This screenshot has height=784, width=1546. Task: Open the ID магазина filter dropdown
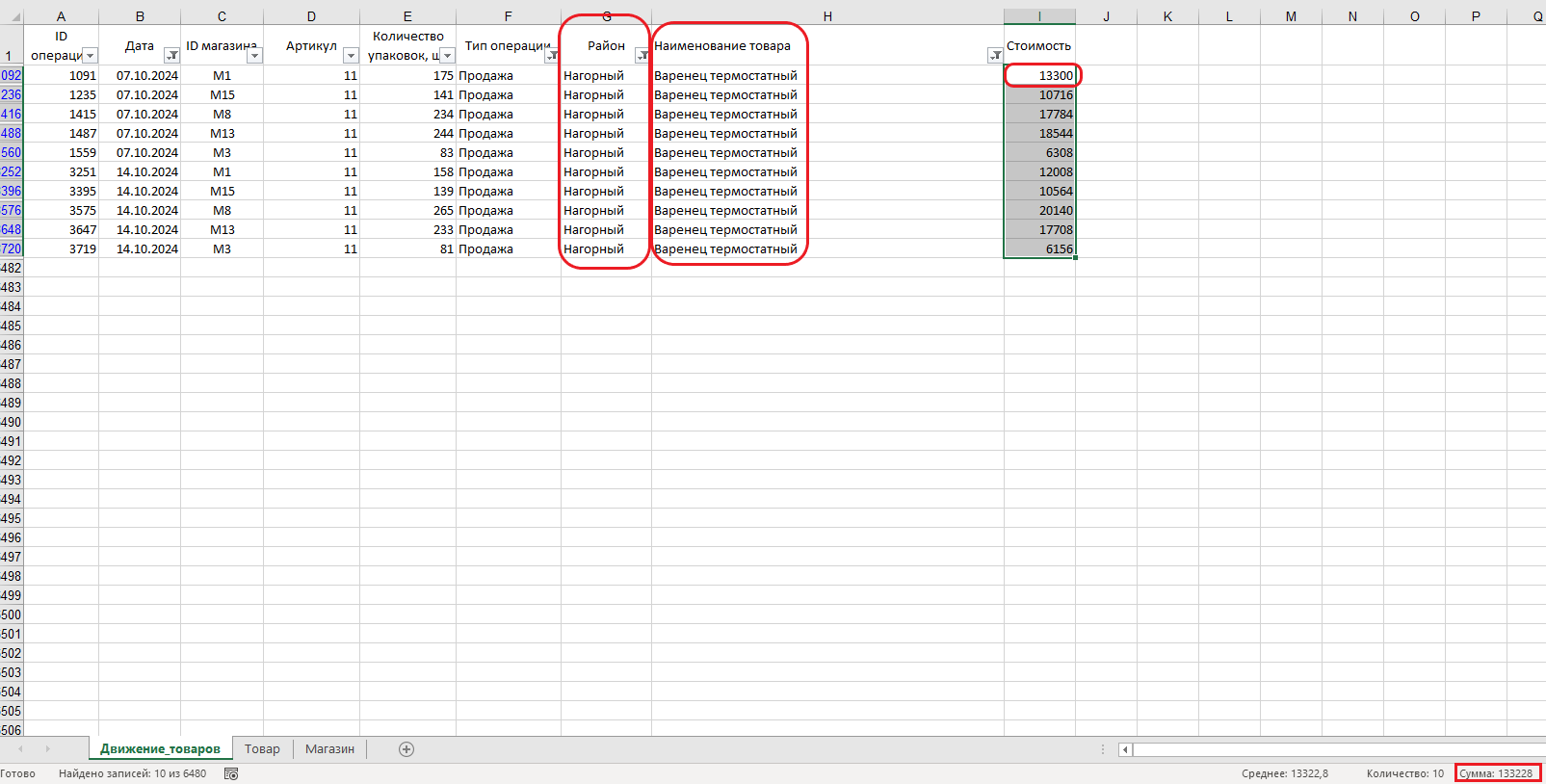point(254,56)
